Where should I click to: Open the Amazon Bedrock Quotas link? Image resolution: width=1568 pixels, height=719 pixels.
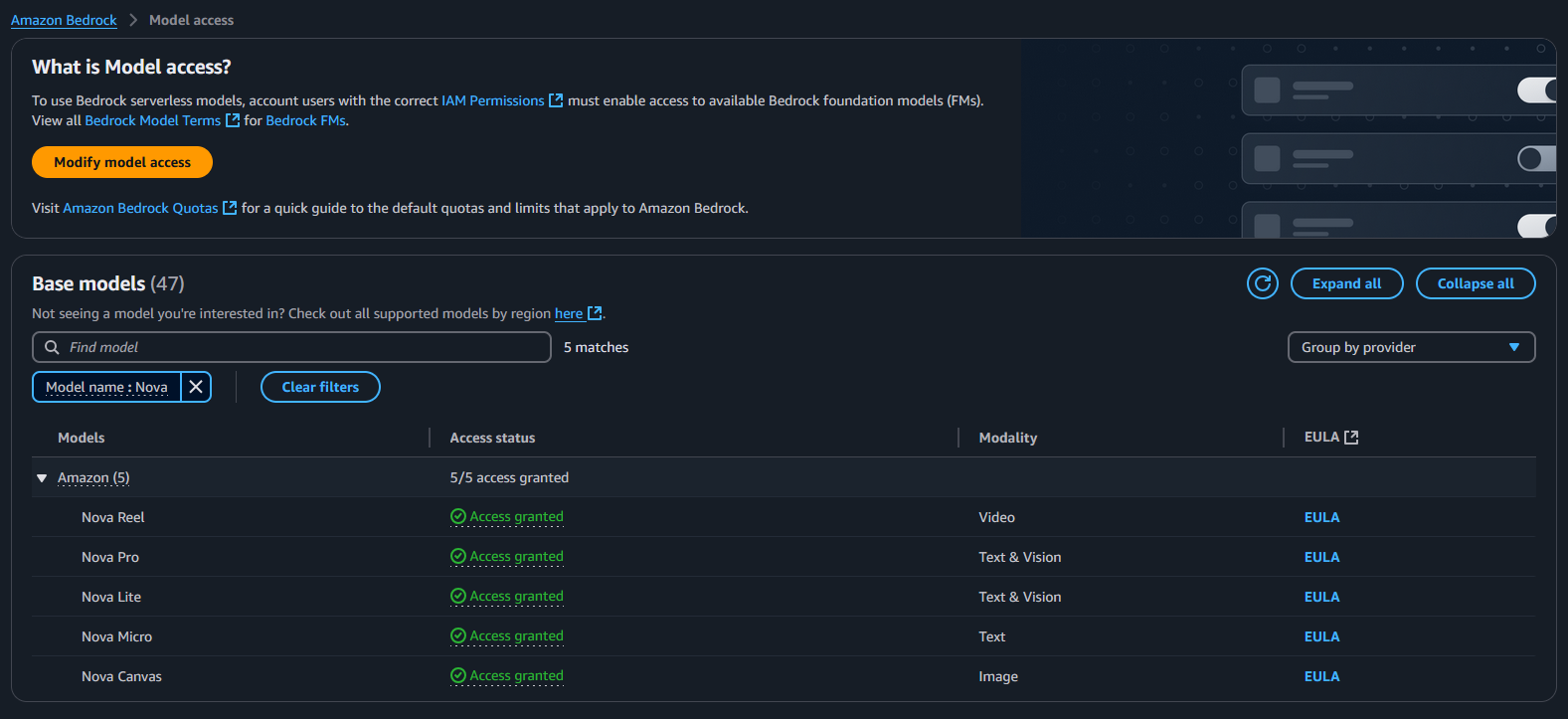tap(140, 208)
